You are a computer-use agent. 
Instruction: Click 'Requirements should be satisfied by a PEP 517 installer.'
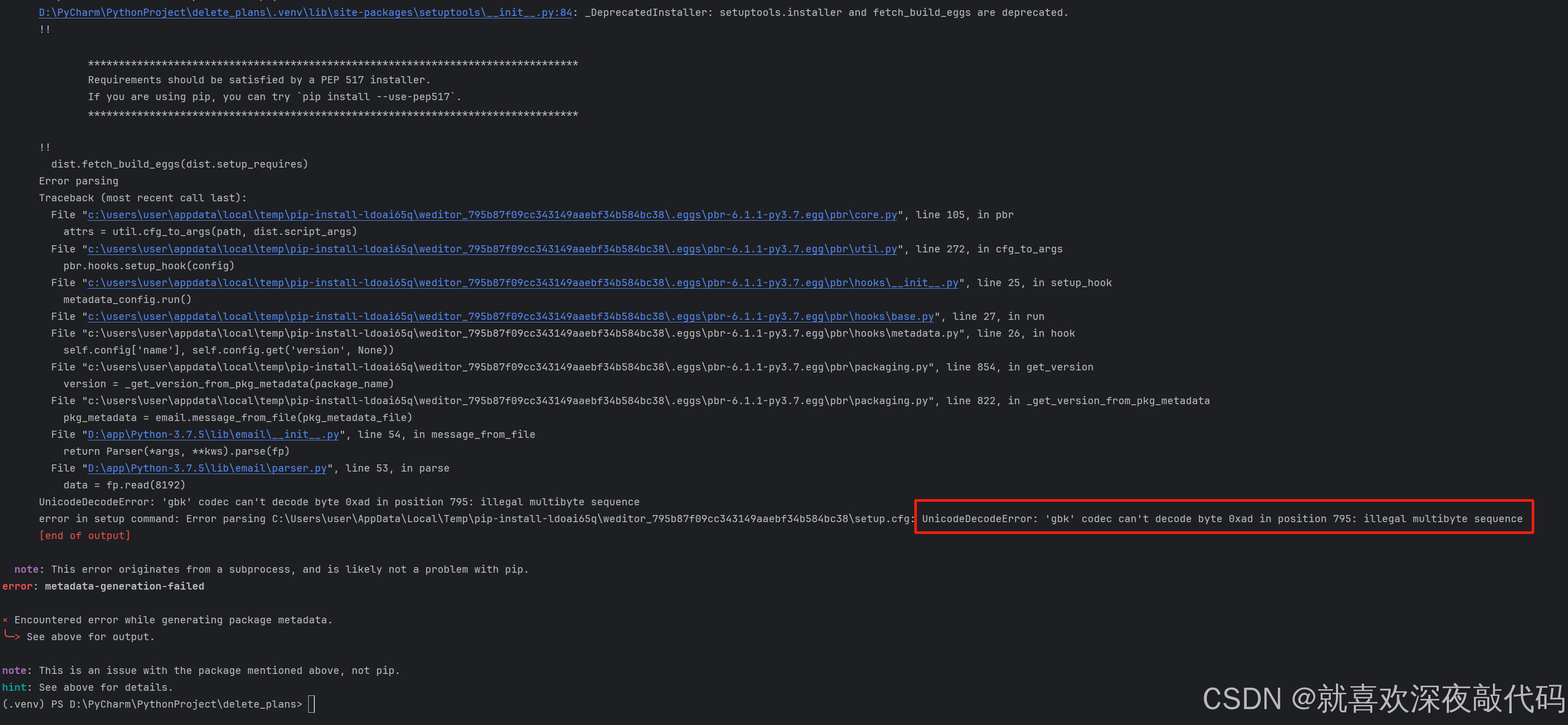pos(259,80)
